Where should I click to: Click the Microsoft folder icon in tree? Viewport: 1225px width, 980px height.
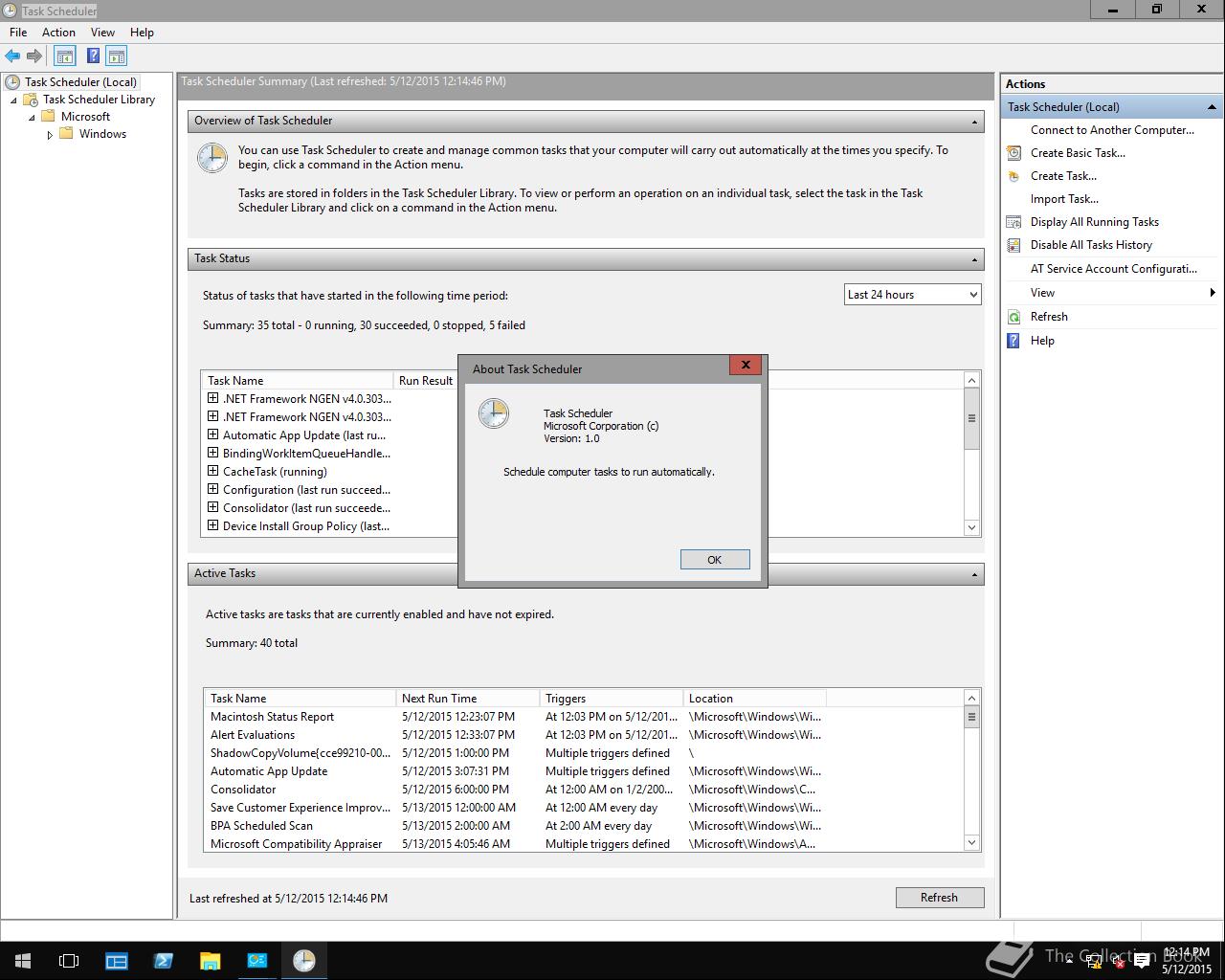(48, 117)
